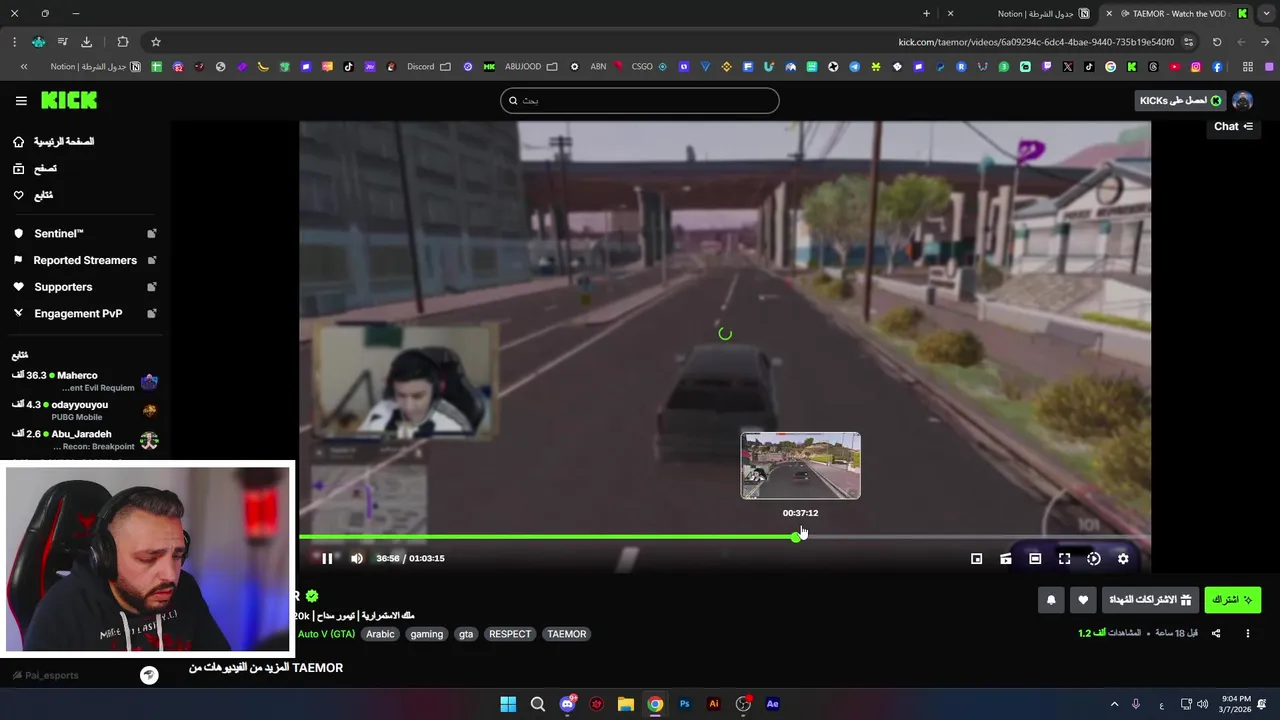The height and width of the screenshot is (720, 1280).
Task: Open Discord bookmarks folder
Action: 429,67
